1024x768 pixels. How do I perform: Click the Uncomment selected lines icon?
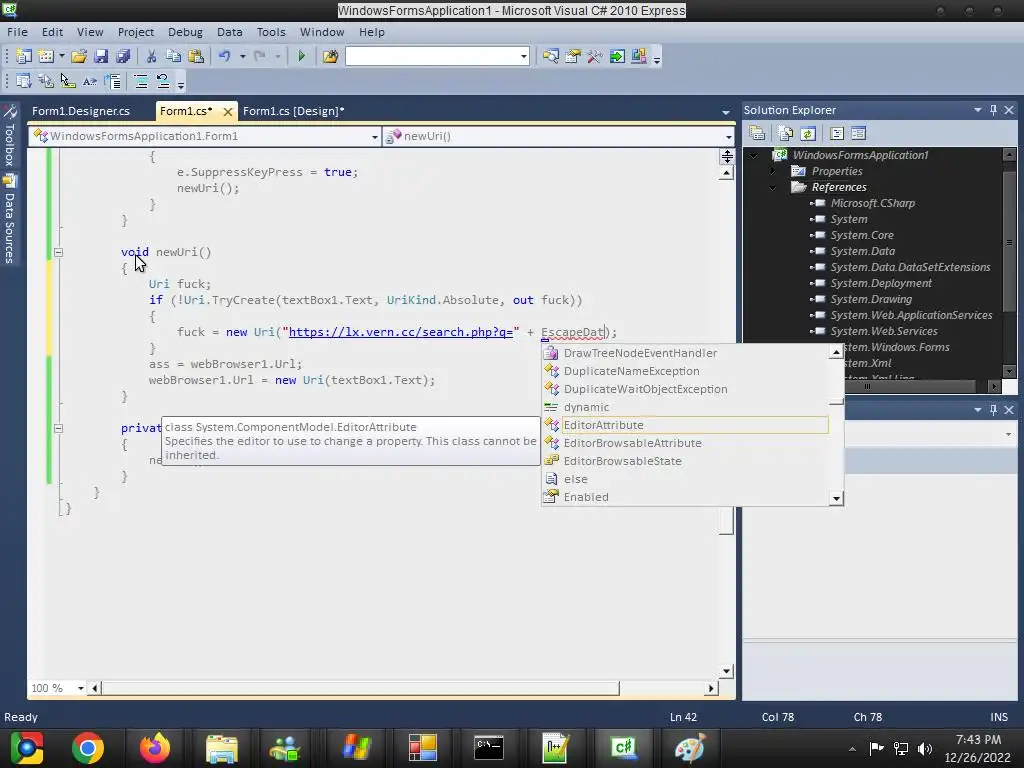click(x=163, y=82)
